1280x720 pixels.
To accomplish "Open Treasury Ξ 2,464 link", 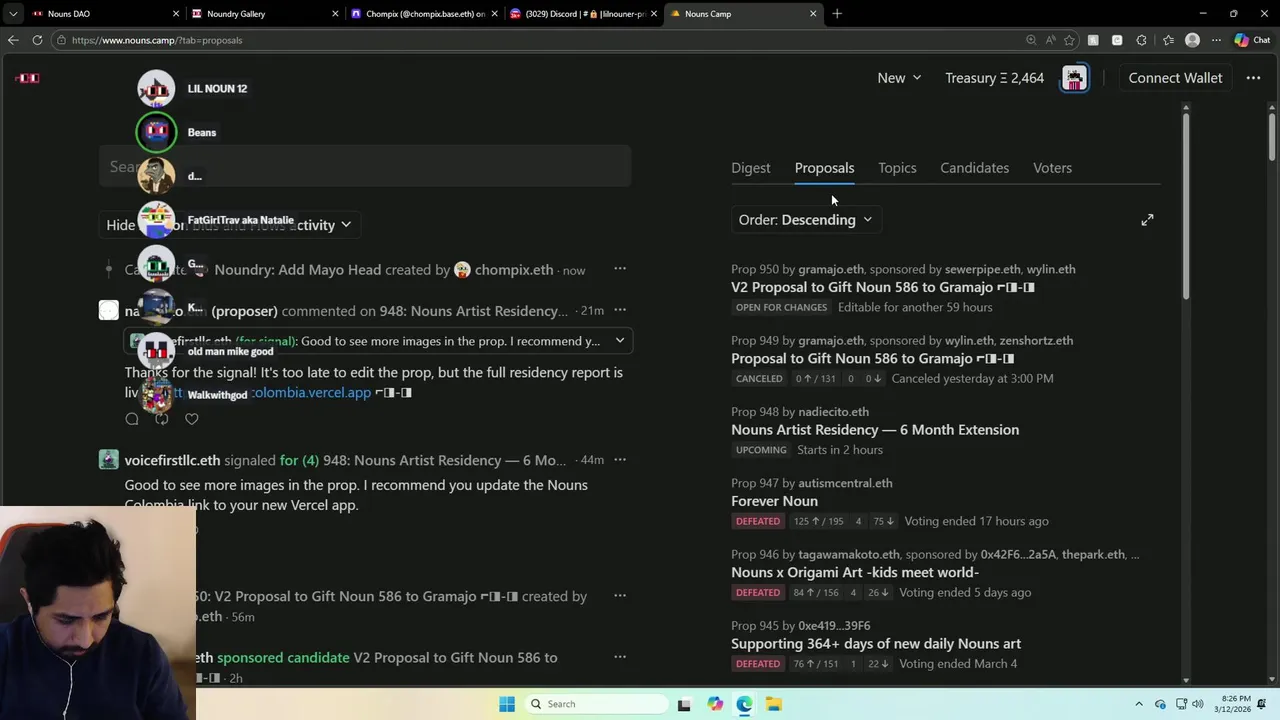I will click(994, 78).
